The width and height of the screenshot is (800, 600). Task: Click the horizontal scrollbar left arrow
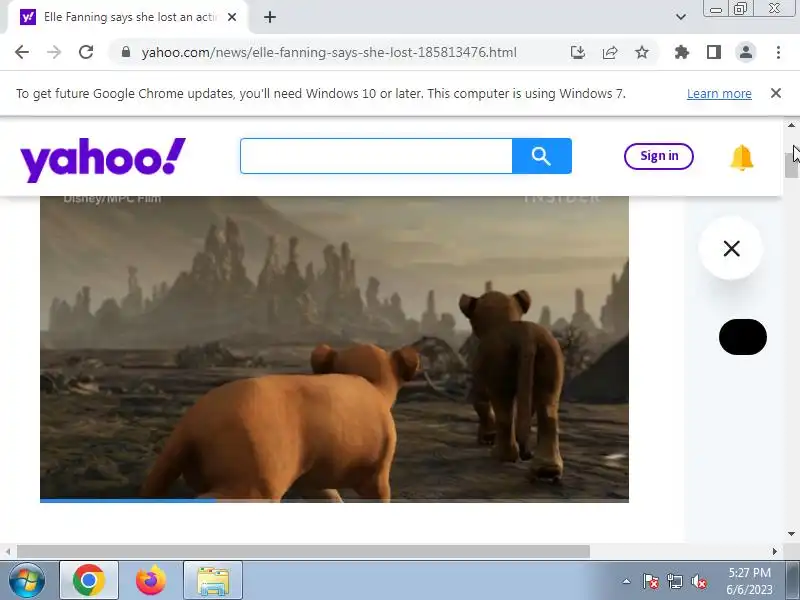(x=8, y=552)
